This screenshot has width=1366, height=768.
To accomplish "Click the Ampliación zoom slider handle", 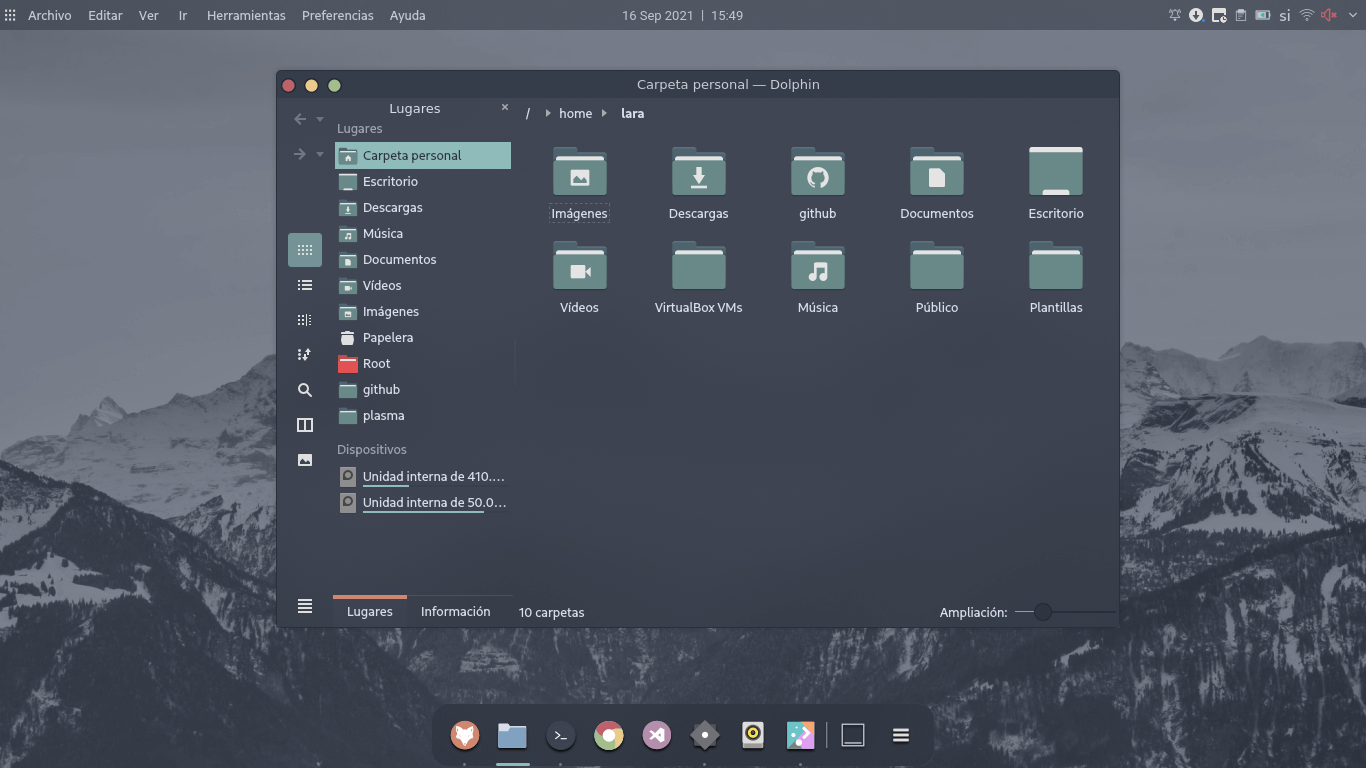I will 1043,612.
